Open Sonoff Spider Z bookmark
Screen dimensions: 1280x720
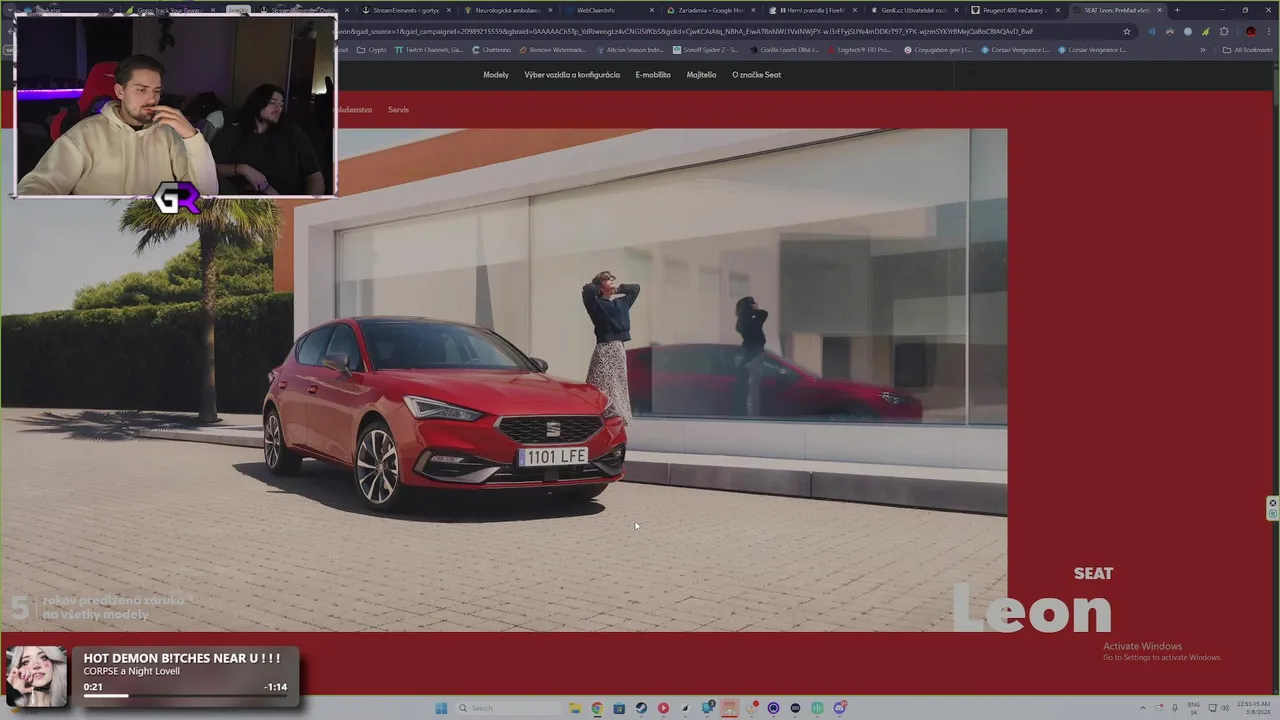click(706, 50)
